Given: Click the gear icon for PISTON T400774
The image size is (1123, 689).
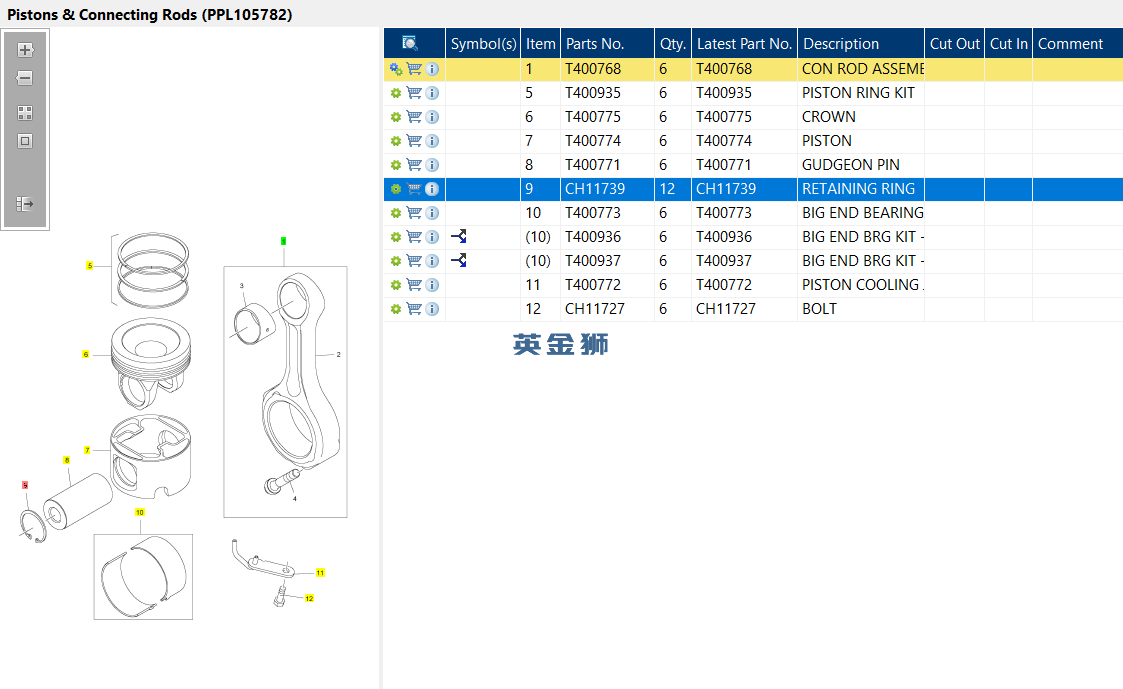Looking at the screenshot, I should click(396, 141).
